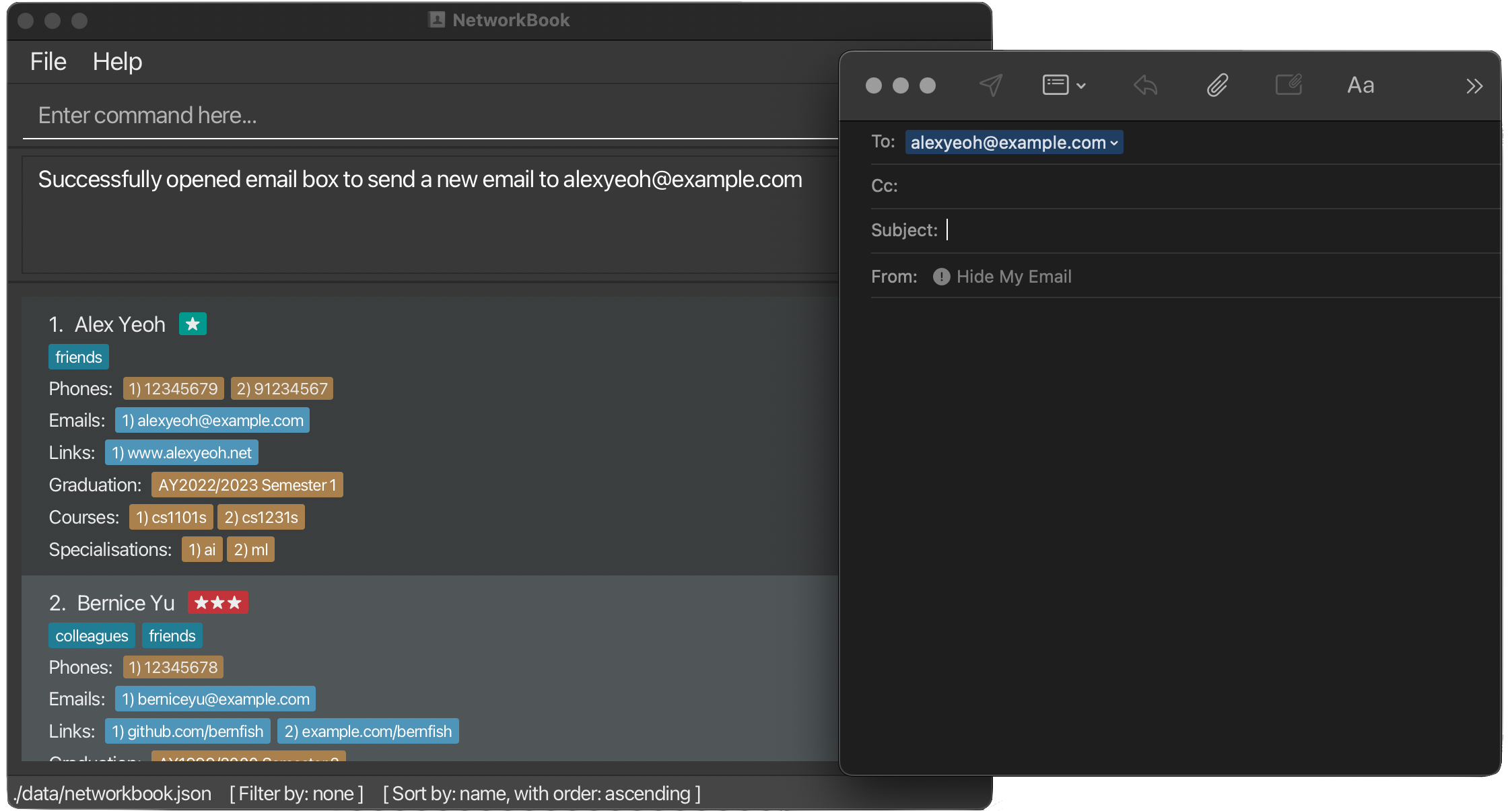The width and height of the screenshot is (1512, 811).
Task: Open the Help menu in NetworkBook
Action: click(x=117, y=62)
